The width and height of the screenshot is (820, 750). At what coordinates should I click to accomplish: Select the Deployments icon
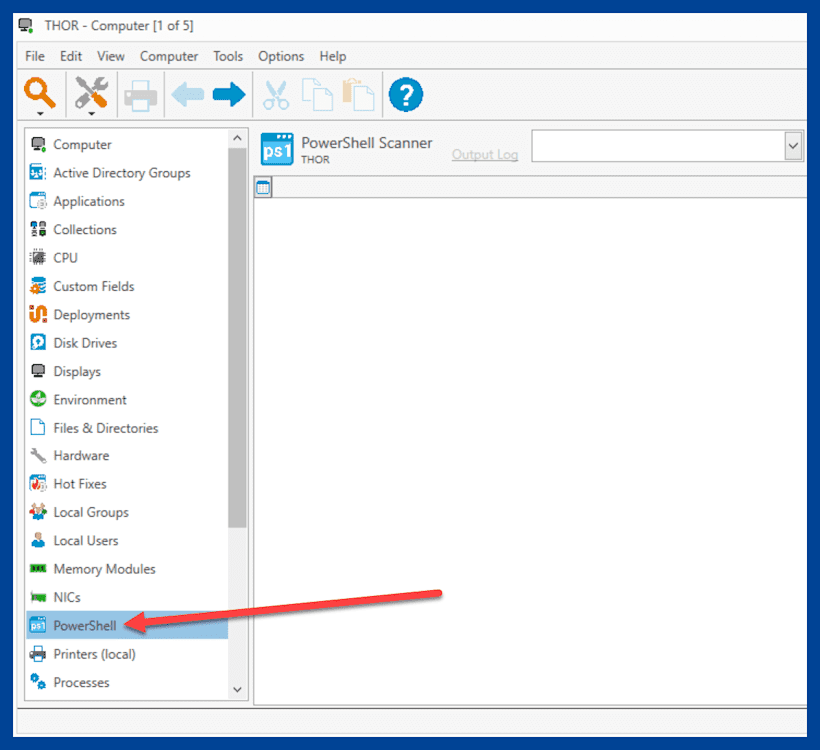38,314
